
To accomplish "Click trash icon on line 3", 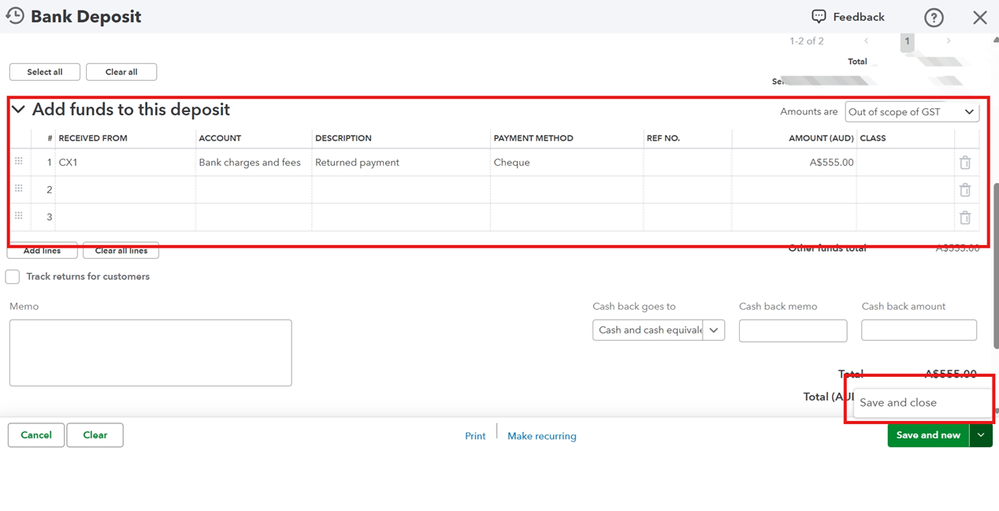I will pos(965,217).
